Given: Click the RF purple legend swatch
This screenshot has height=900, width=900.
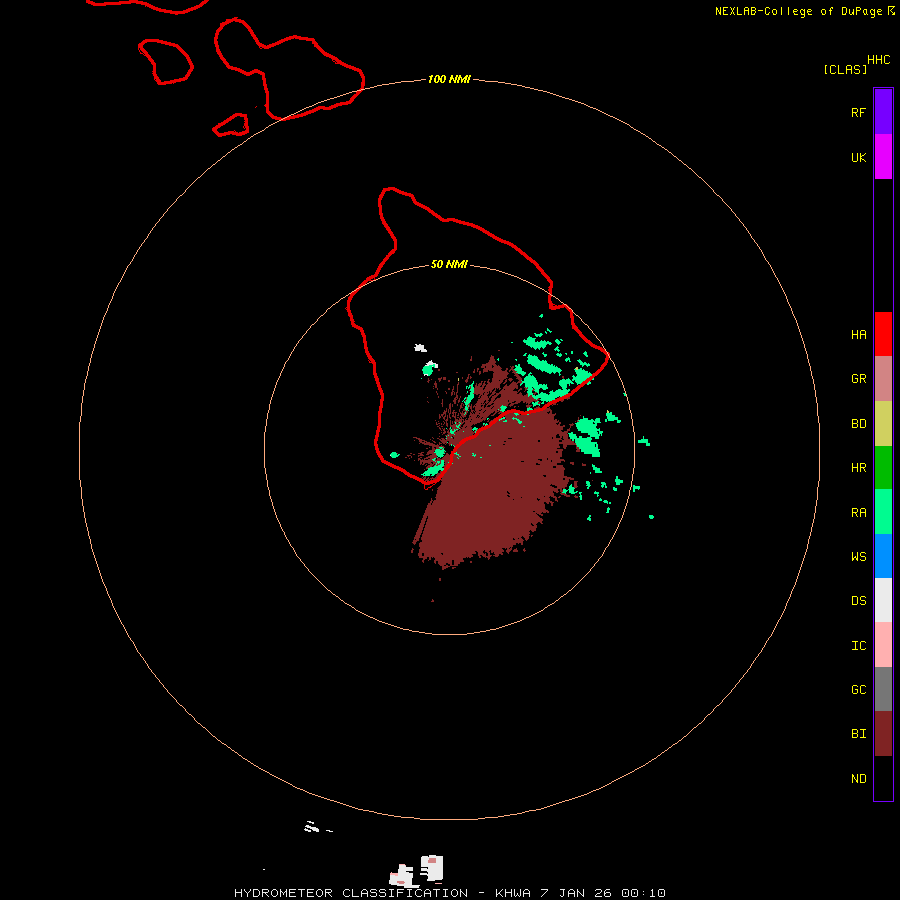Looking at the screenshot, I should (883, 111).
